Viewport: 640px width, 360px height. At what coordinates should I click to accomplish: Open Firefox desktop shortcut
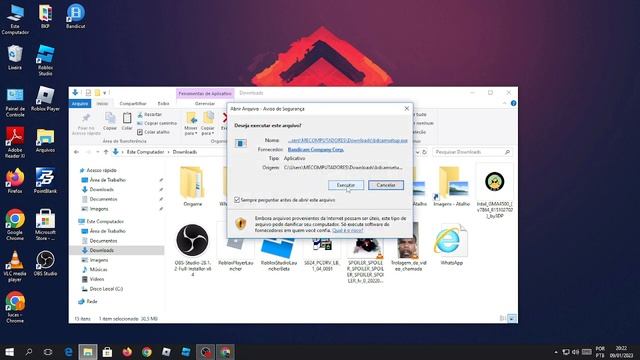[15, 181]
